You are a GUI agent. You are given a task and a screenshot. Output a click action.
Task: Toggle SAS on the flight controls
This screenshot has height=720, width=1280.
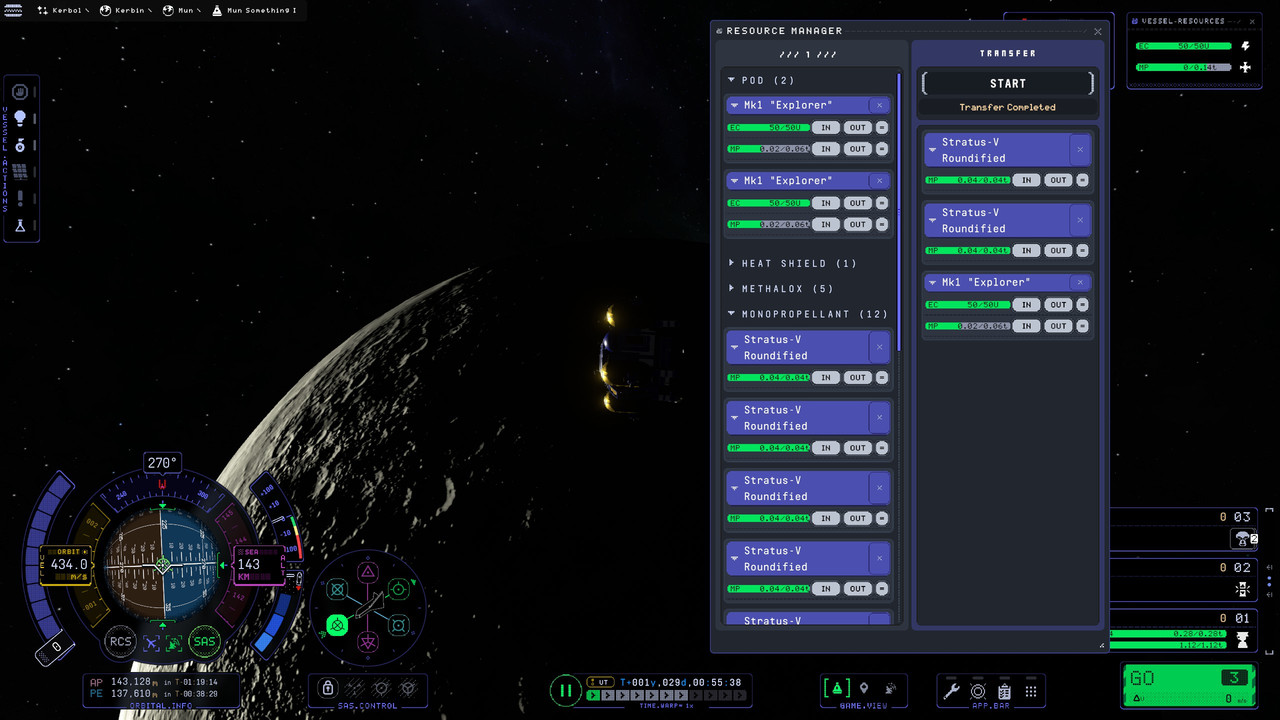pos(204,642)
